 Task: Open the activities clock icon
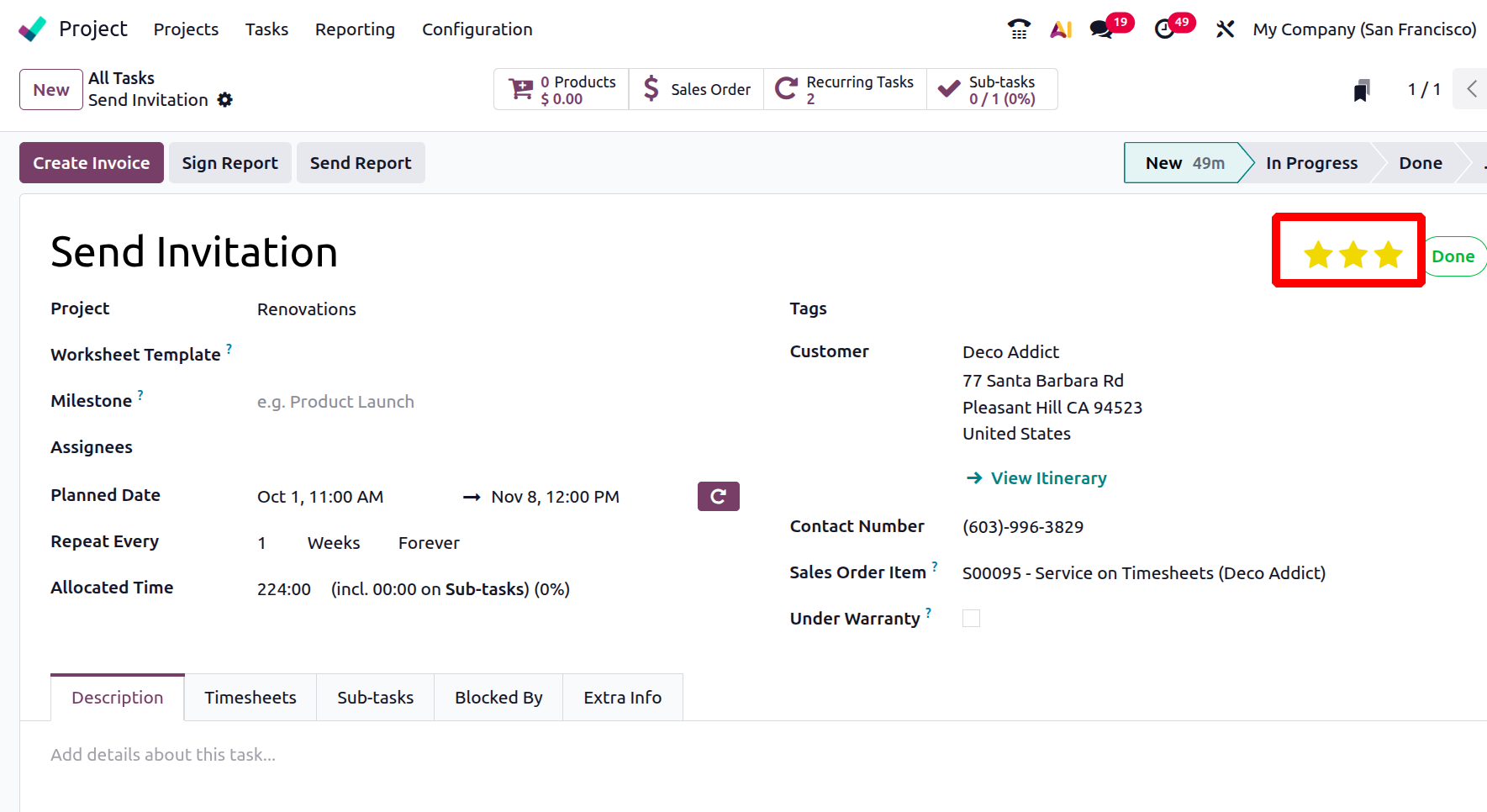pos(1164,29)
